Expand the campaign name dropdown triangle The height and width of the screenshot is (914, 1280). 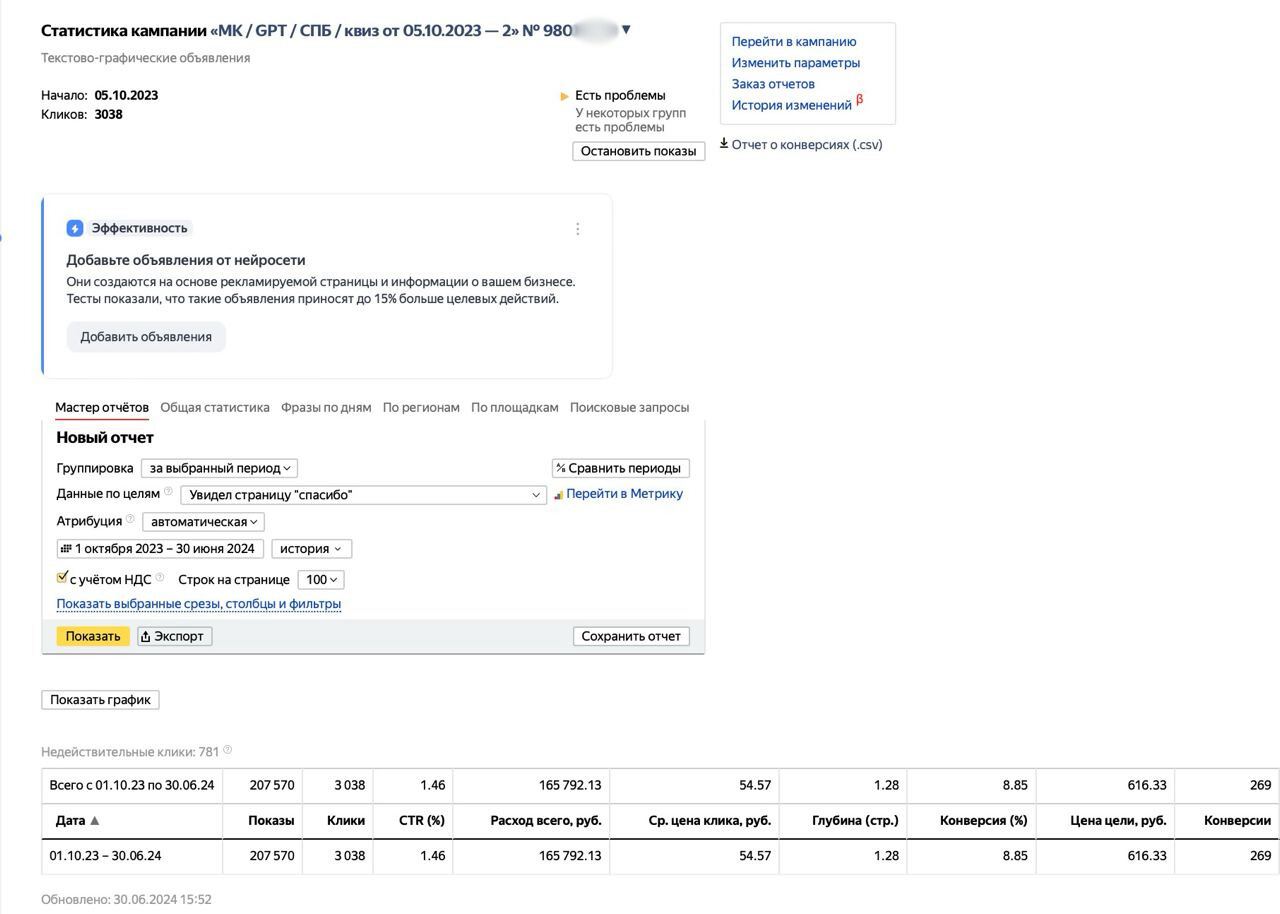tap(626, 30)
